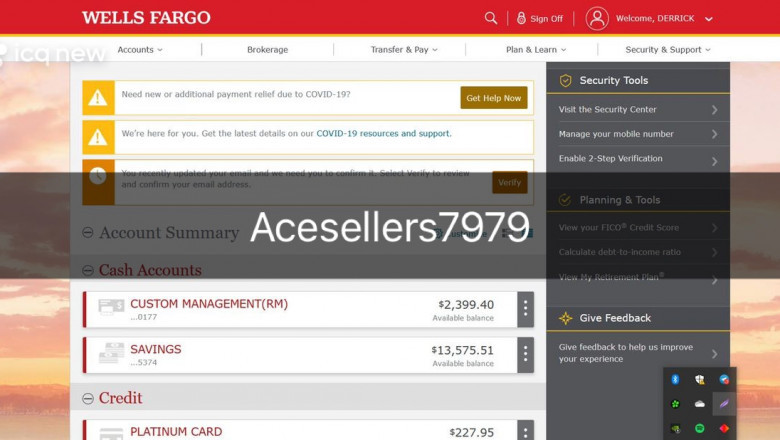Collapse the Credit section
Image resolution: width=780 pixels, height=440 pixels.
point(88,398)
